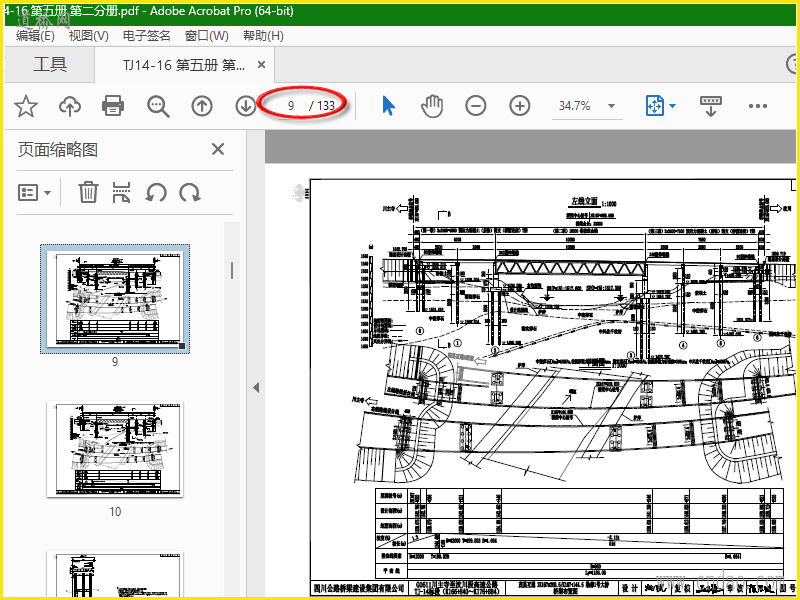Image resolution: width=800 pixels, height=600 pixels.
Task: Click the fit page view icon
Action: click(x=655, y=106)
